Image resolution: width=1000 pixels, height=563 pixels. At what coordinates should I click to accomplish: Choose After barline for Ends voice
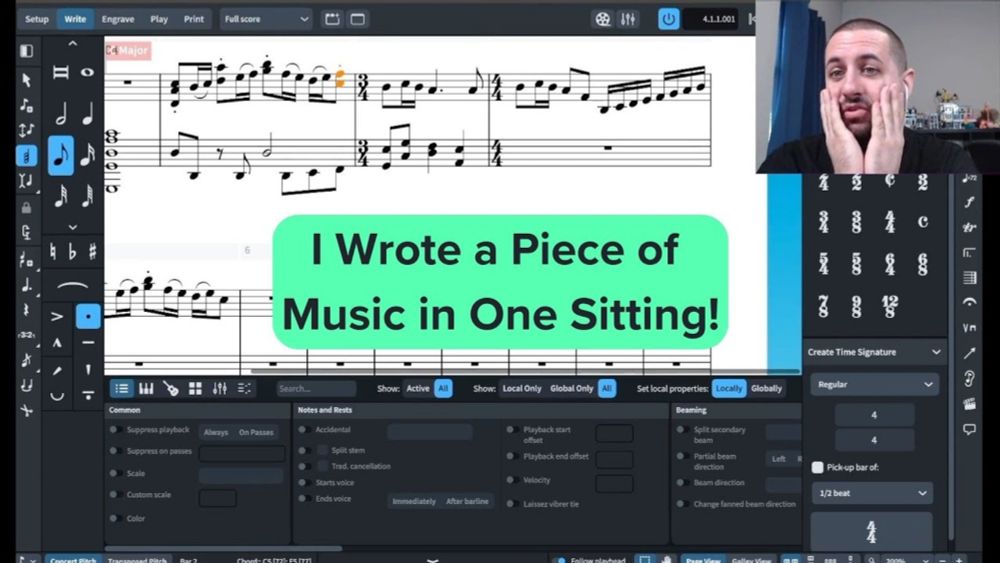(467, 501)
